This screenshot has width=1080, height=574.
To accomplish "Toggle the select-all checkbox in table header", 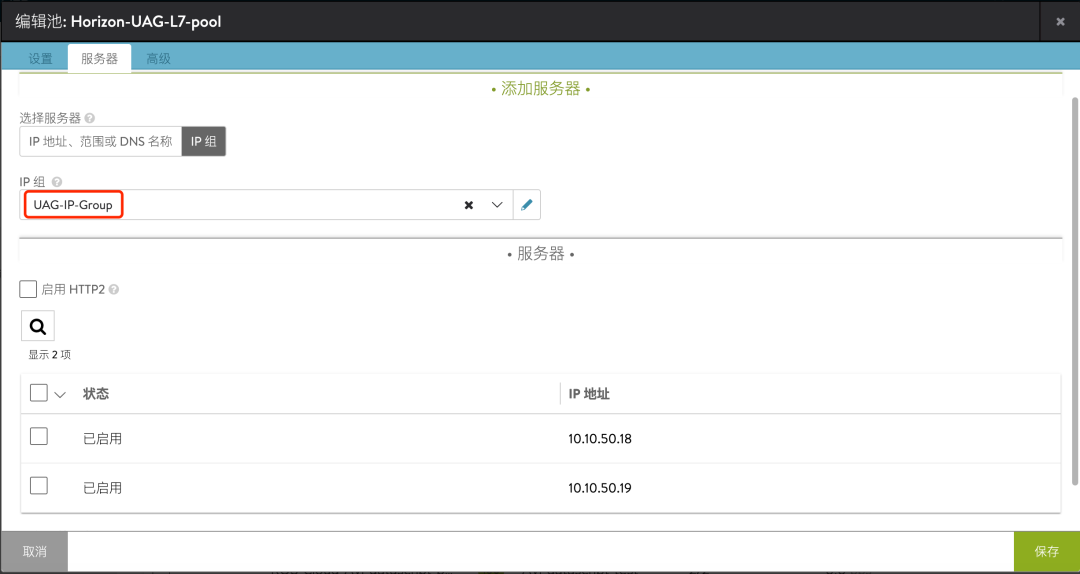I will tap(39, 393).
